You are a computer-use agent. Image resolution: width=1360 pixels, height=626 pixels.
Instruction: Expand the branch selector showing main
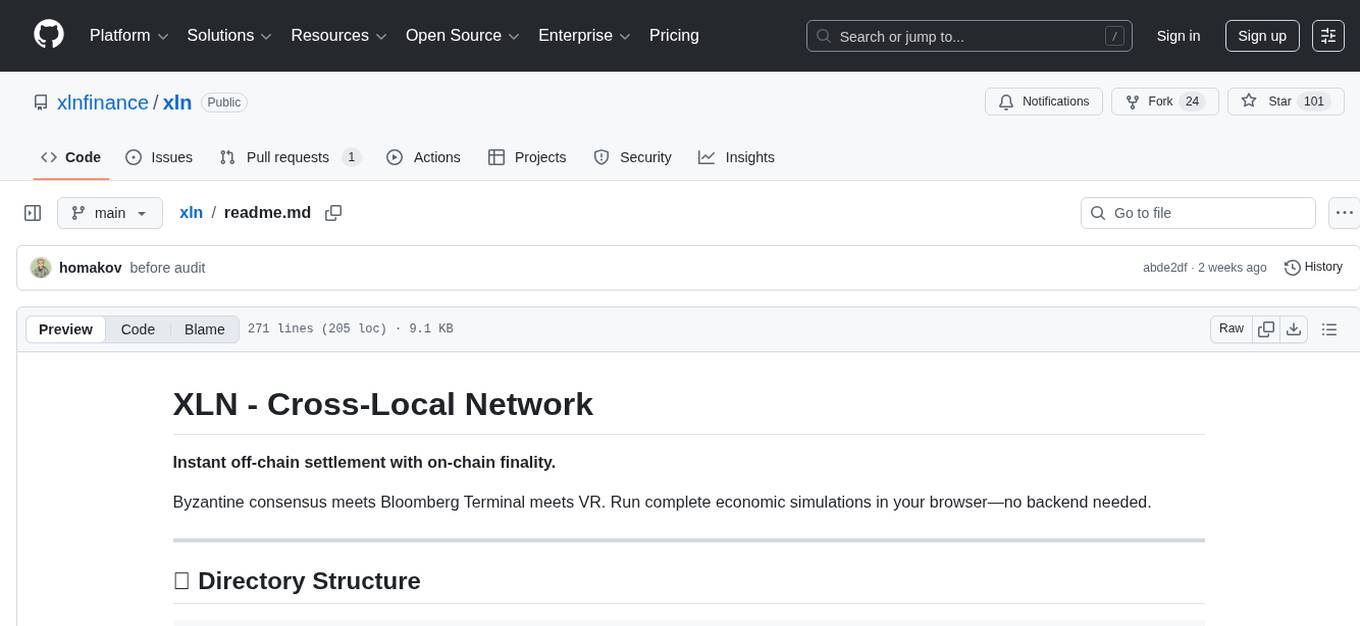pos(109,212)
